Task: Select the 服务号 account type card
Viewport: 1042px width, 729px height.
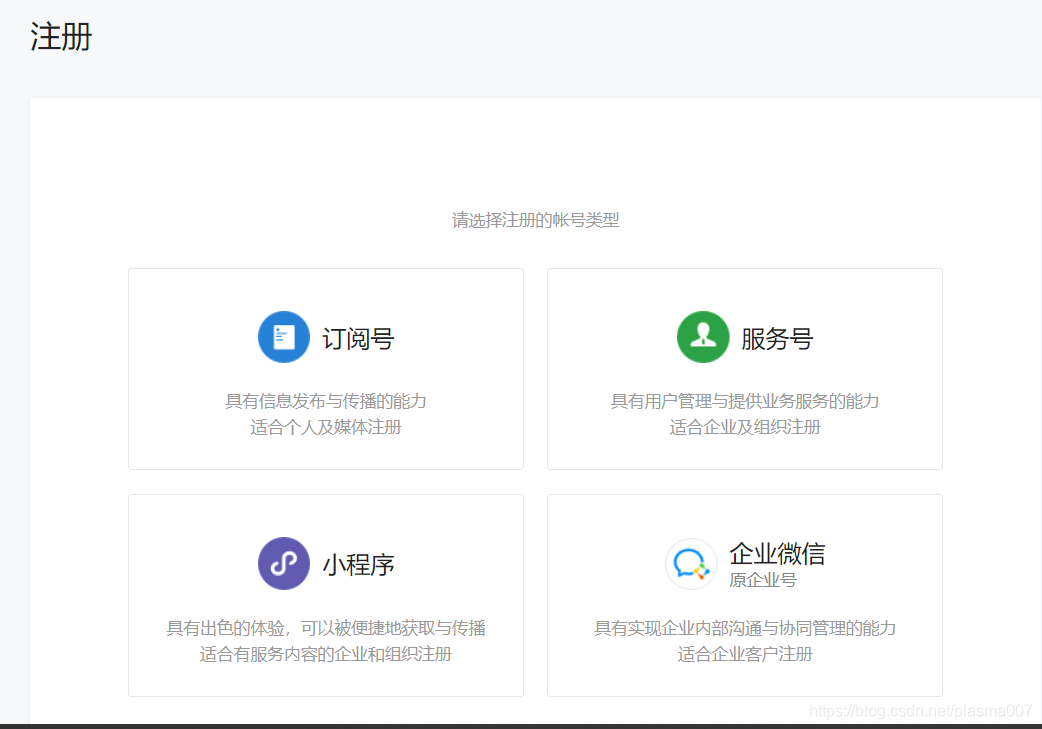Action: [744, 368]
